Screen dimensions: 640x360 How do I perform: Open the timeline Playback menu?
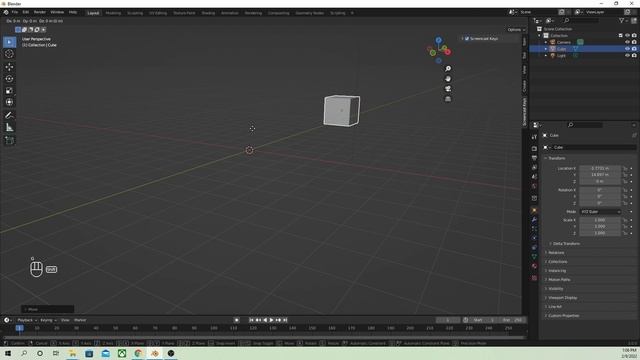[x=27, y=320]
